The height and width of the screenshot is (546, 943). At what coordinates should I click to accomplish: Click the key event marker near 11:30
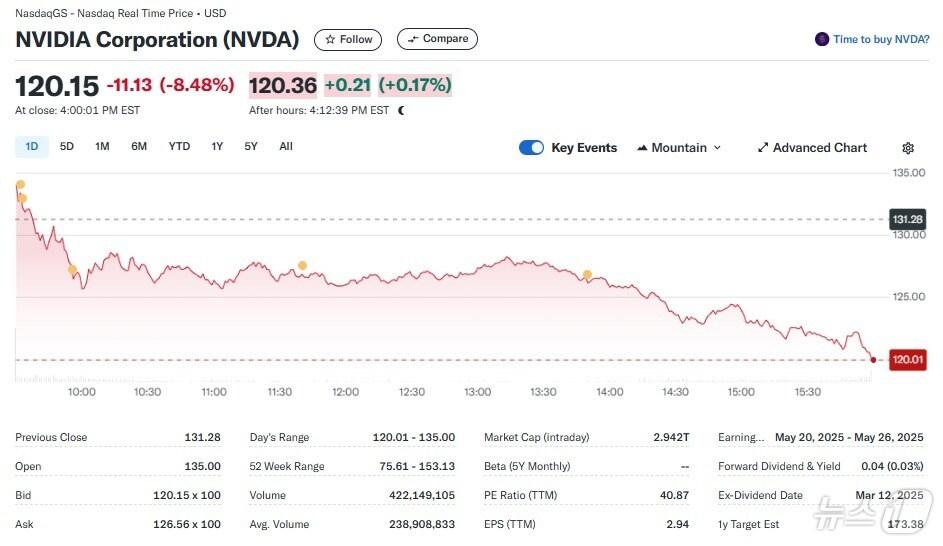302,265
